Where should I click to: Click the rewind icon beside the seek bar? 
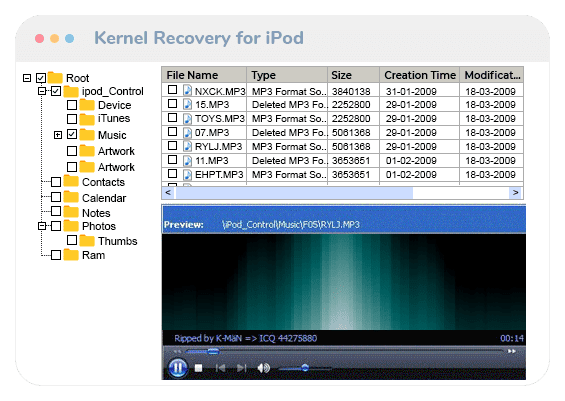click(x=177, y=352)
